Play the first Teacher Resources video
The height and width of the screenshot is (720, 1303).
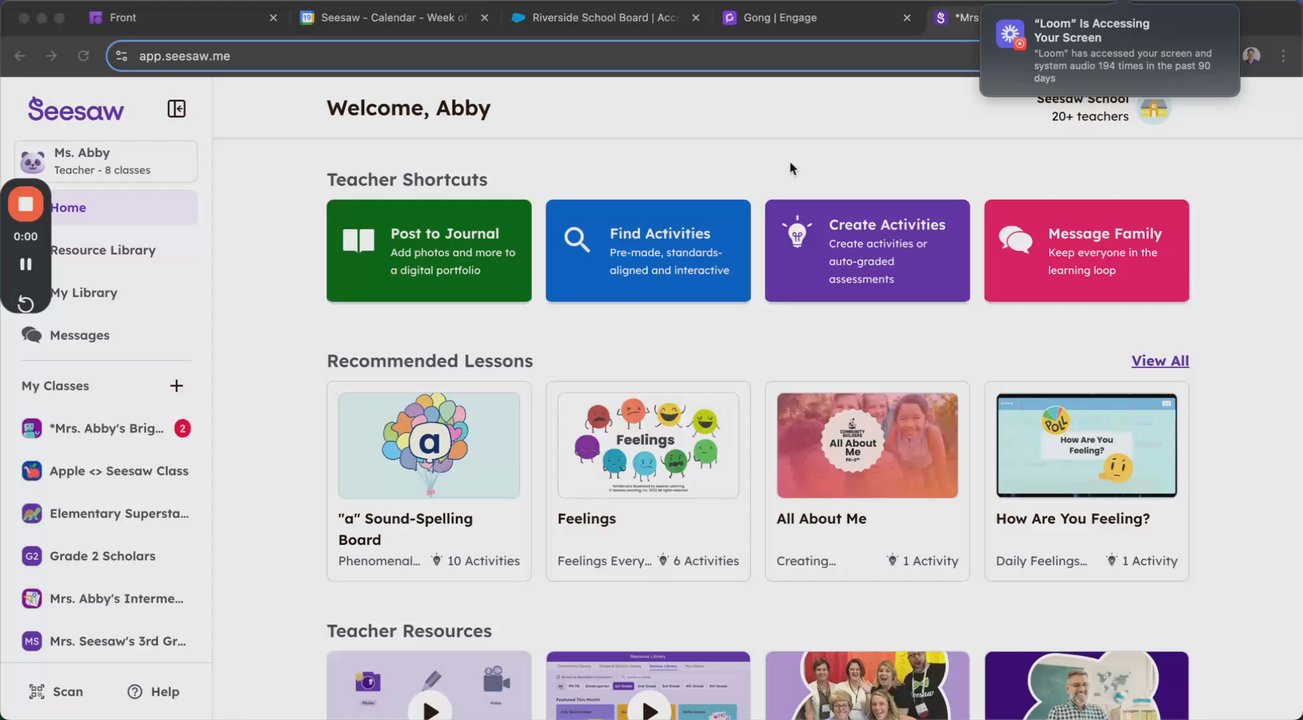(x=430, y=711)
